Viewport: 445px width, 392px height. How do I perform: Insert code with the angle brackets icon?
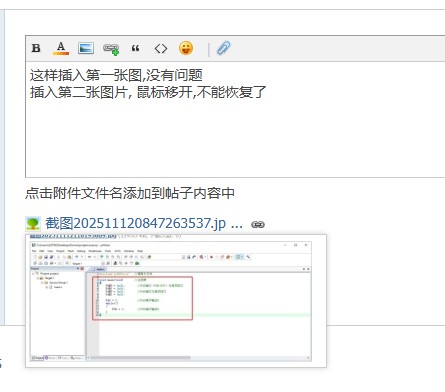point(161,49)
